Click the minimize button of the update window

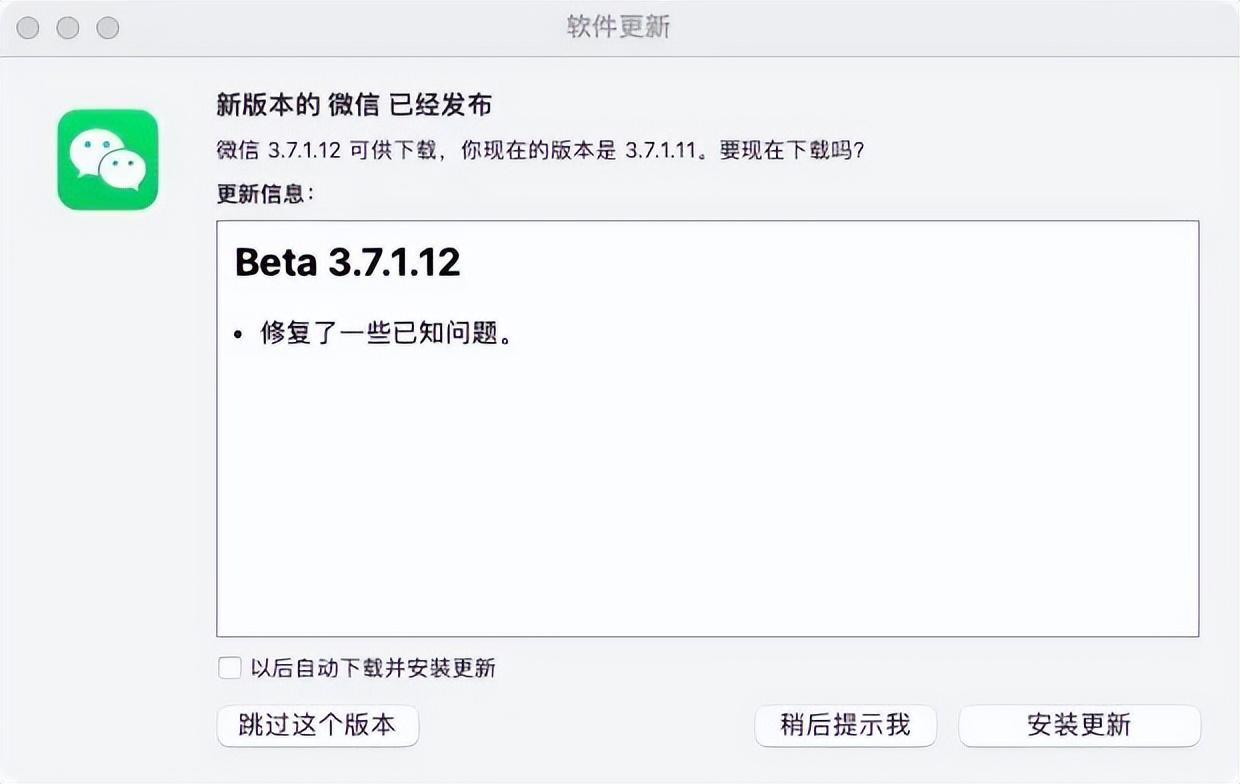click(x=67, y=27)
